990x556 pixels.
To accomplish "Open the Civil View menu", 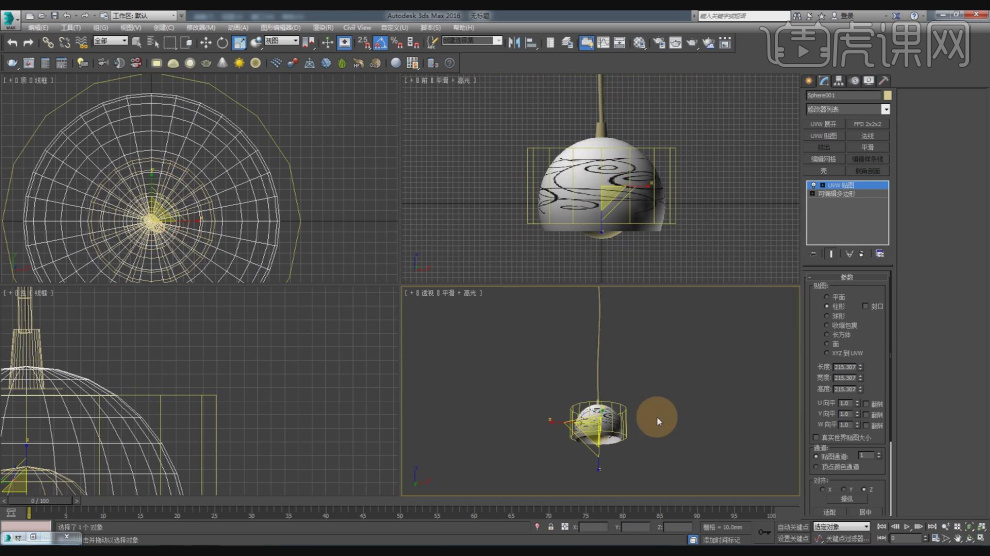I will [x=357, y=28].
